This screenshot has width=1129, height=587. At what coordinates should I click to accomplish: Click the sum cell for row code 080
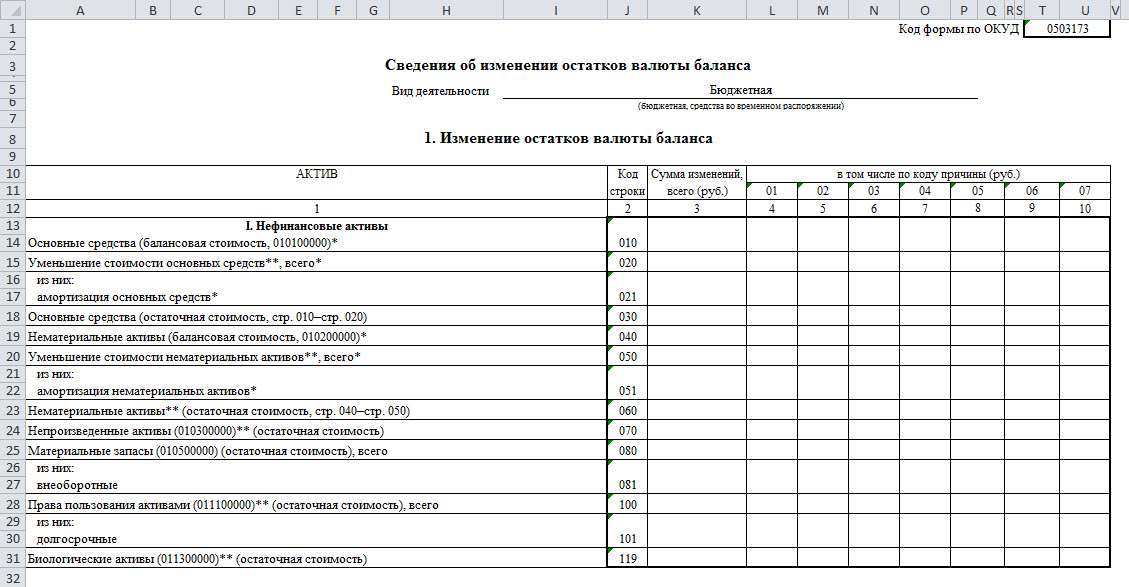tap(696, 450)
